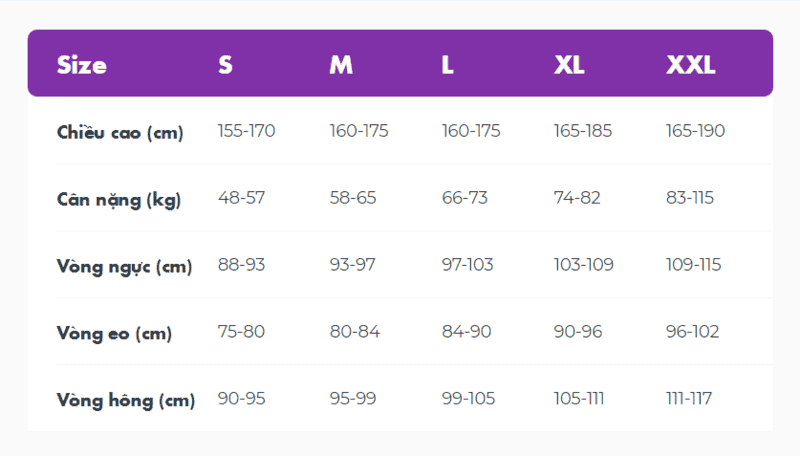Screen dimensions: 800x456
Task: Click the Vòng eo (cm) row label
Action: (x=114, y=333)
